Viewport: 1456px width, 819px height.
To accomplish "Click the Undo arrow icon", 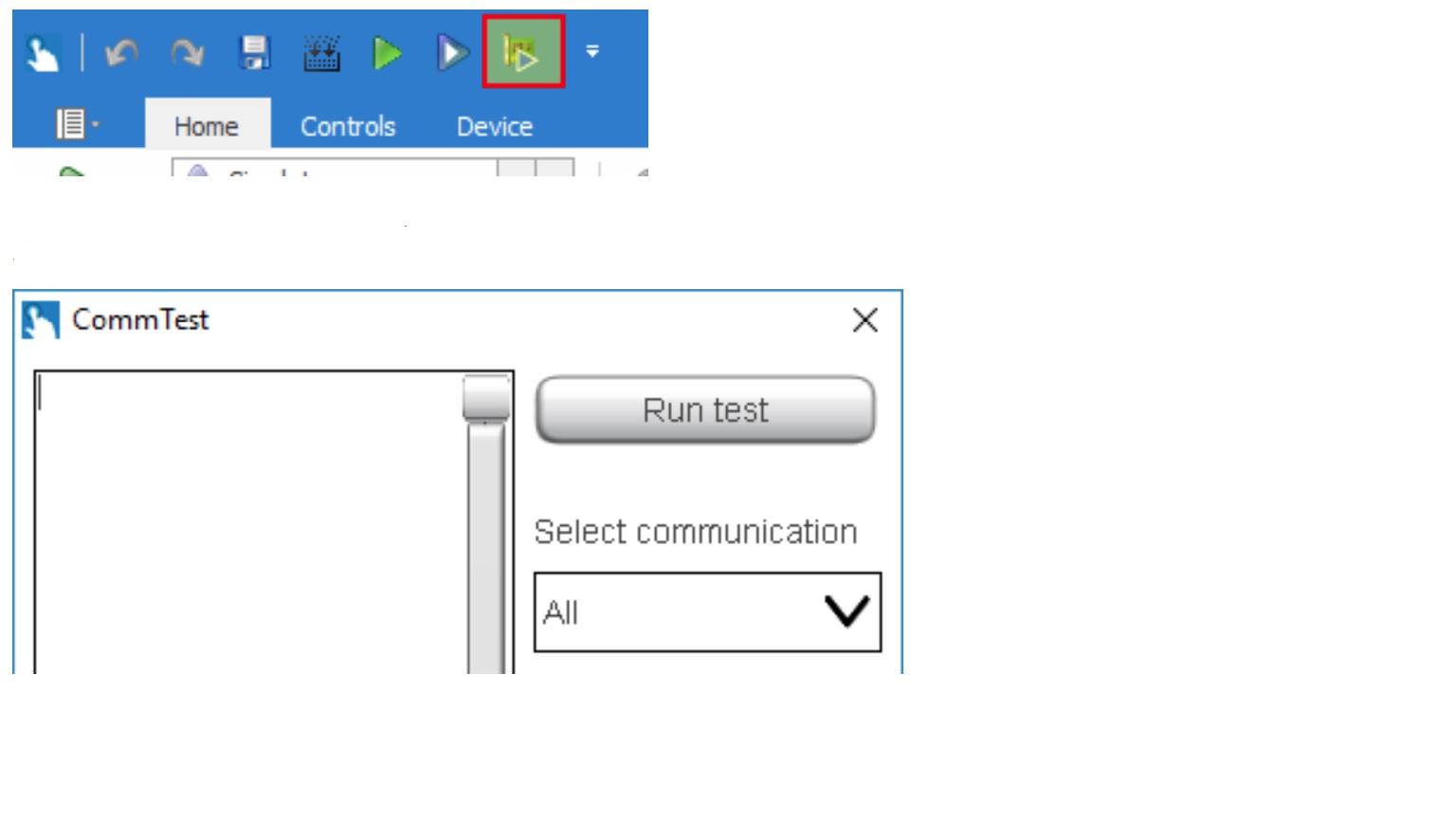I will (121, 53).
